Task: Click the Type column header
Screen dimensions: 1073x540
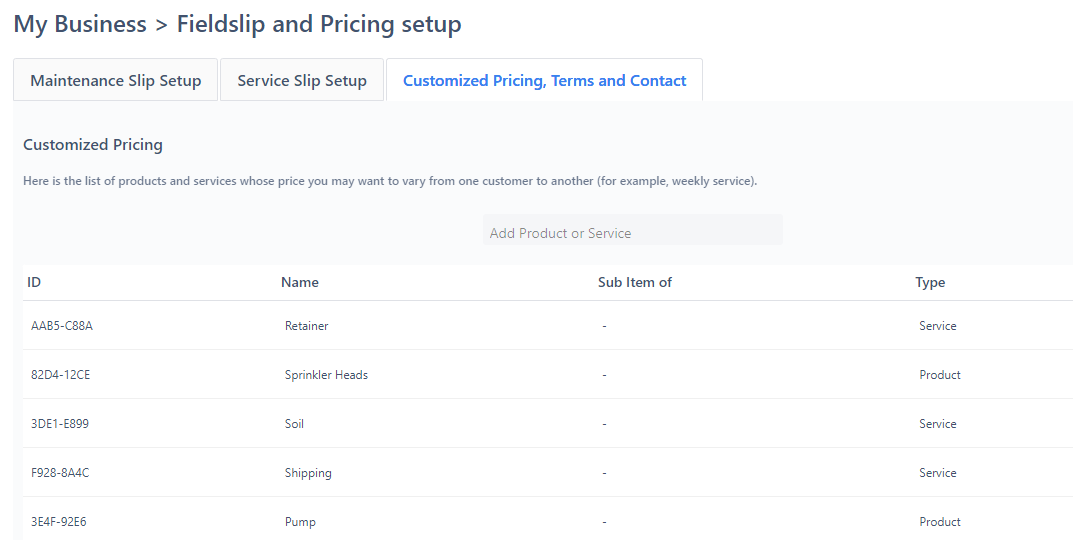Action: point(930,282)
